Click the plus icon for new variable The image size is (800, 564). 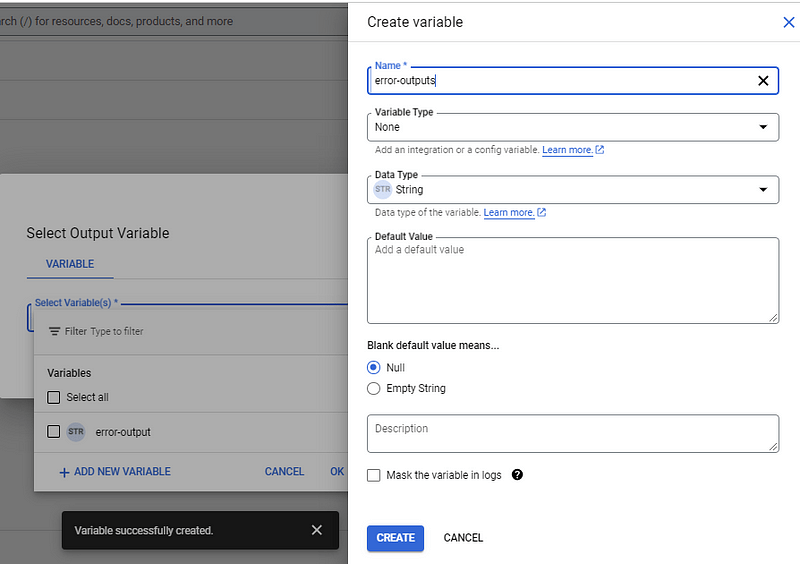64,472
